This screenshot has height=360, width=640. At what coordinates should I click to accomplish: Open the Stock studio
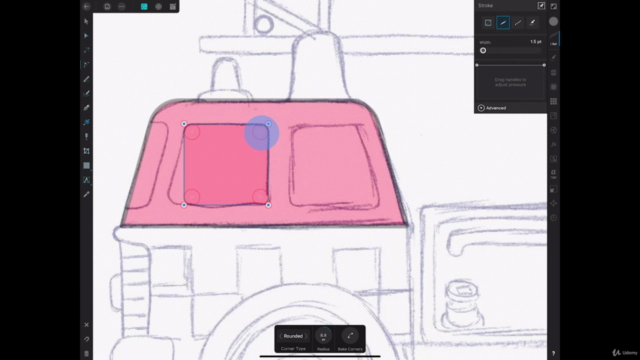553,116
